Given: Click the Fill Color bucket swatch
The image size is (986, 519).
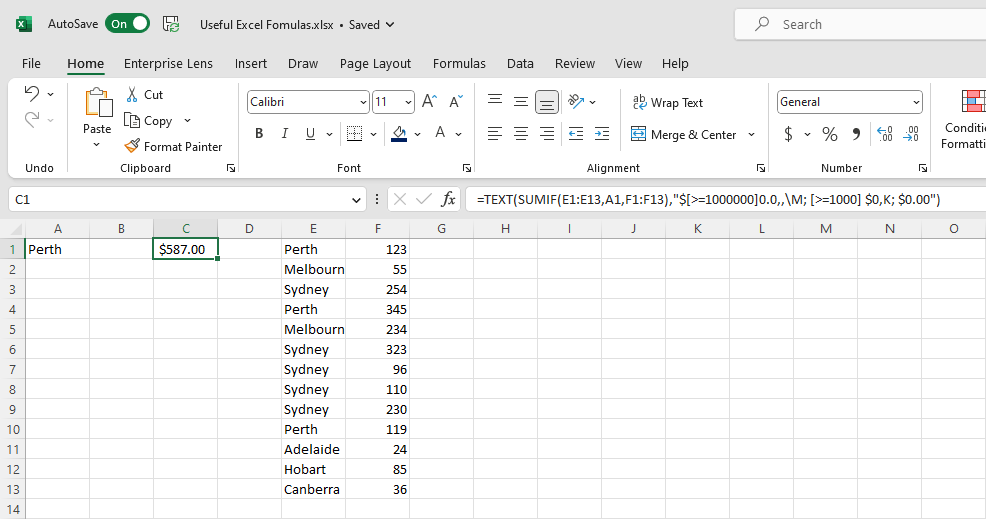Looking at the screenshot, I should point(400,134).
